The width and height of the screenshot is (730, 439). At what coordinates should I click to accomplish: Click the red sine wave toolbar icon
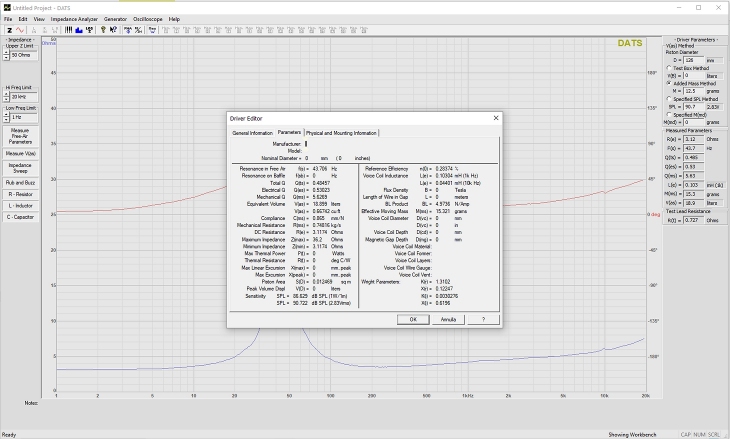[20, 30]
